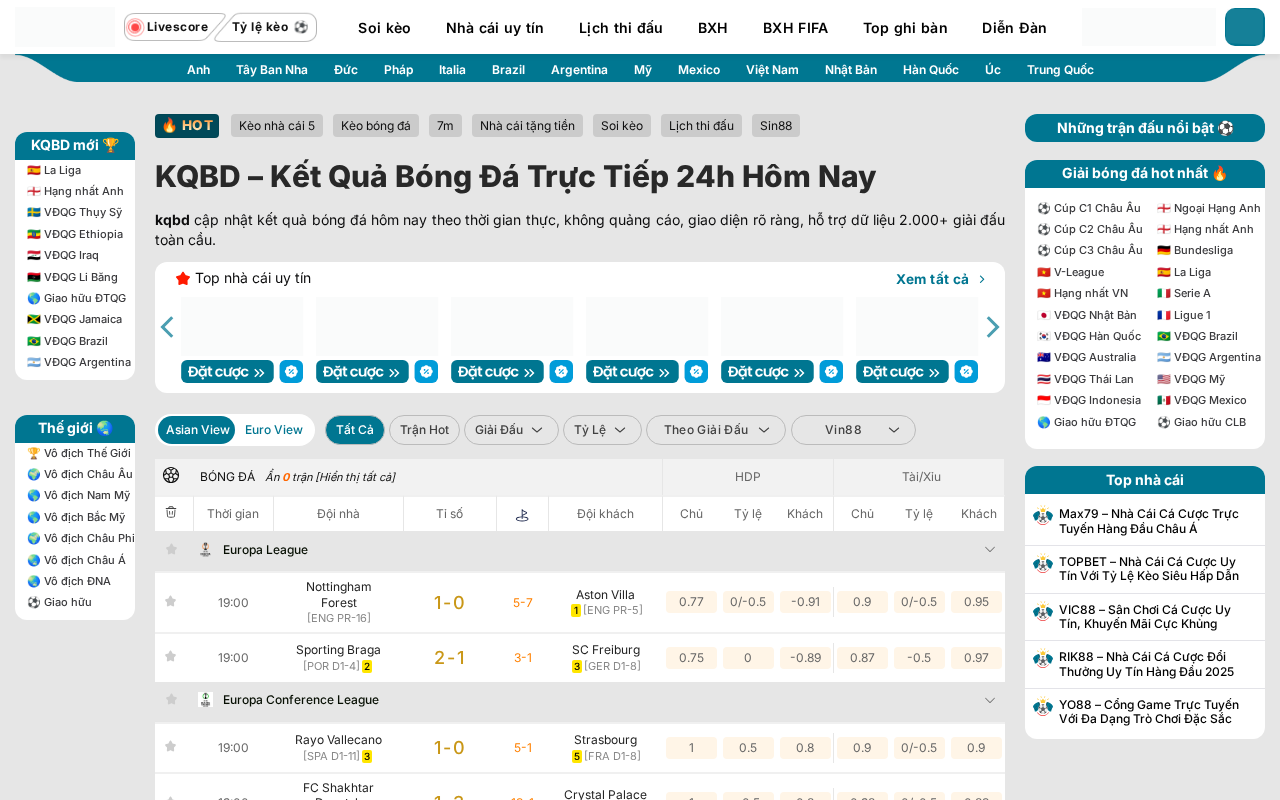Viewport: 1280px width, 800px height.
Task: Click the trash icon in the table header
Action: coord(171,512)
